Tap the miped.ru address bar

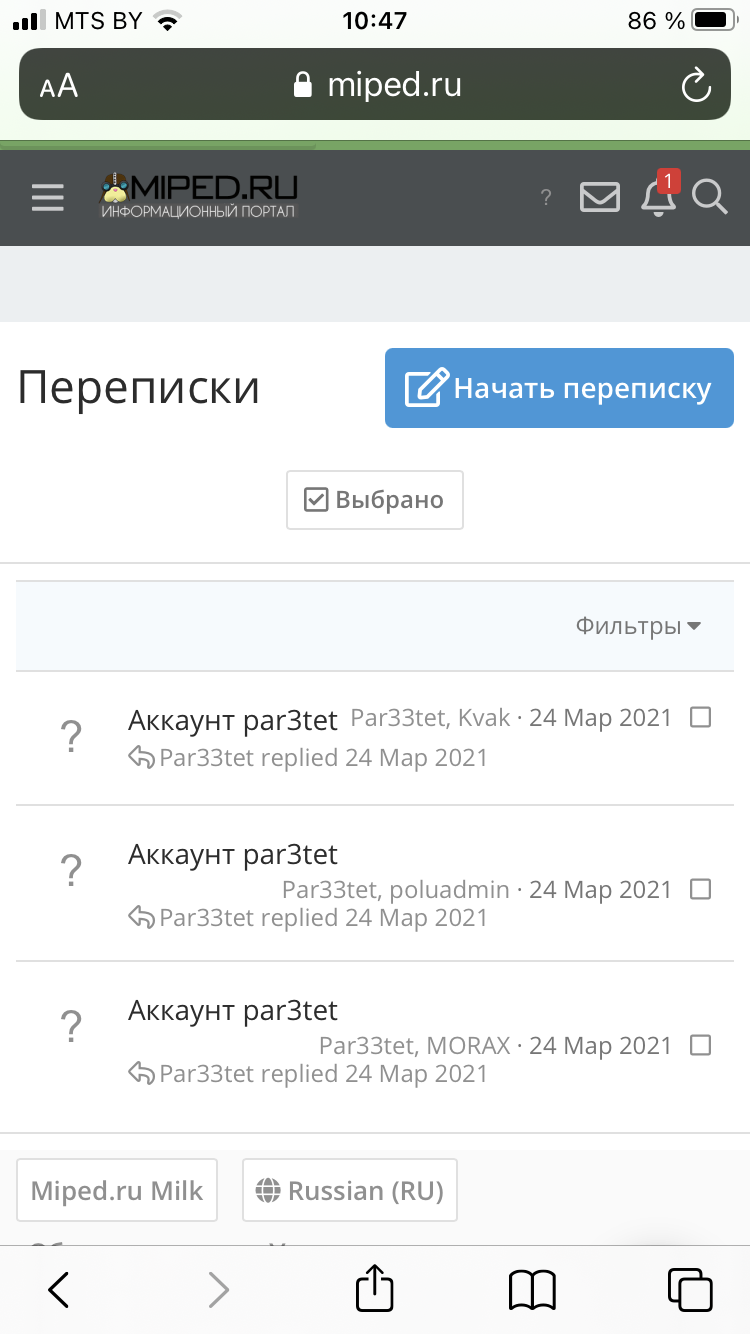(375, 85)
